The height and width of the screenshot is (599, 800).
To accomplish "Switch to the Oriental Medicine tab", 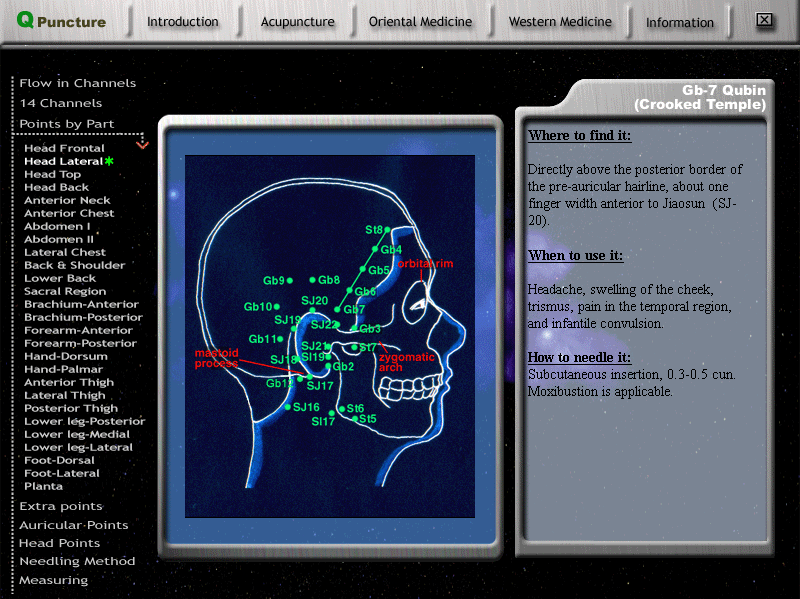I will [x=420, y=22].
